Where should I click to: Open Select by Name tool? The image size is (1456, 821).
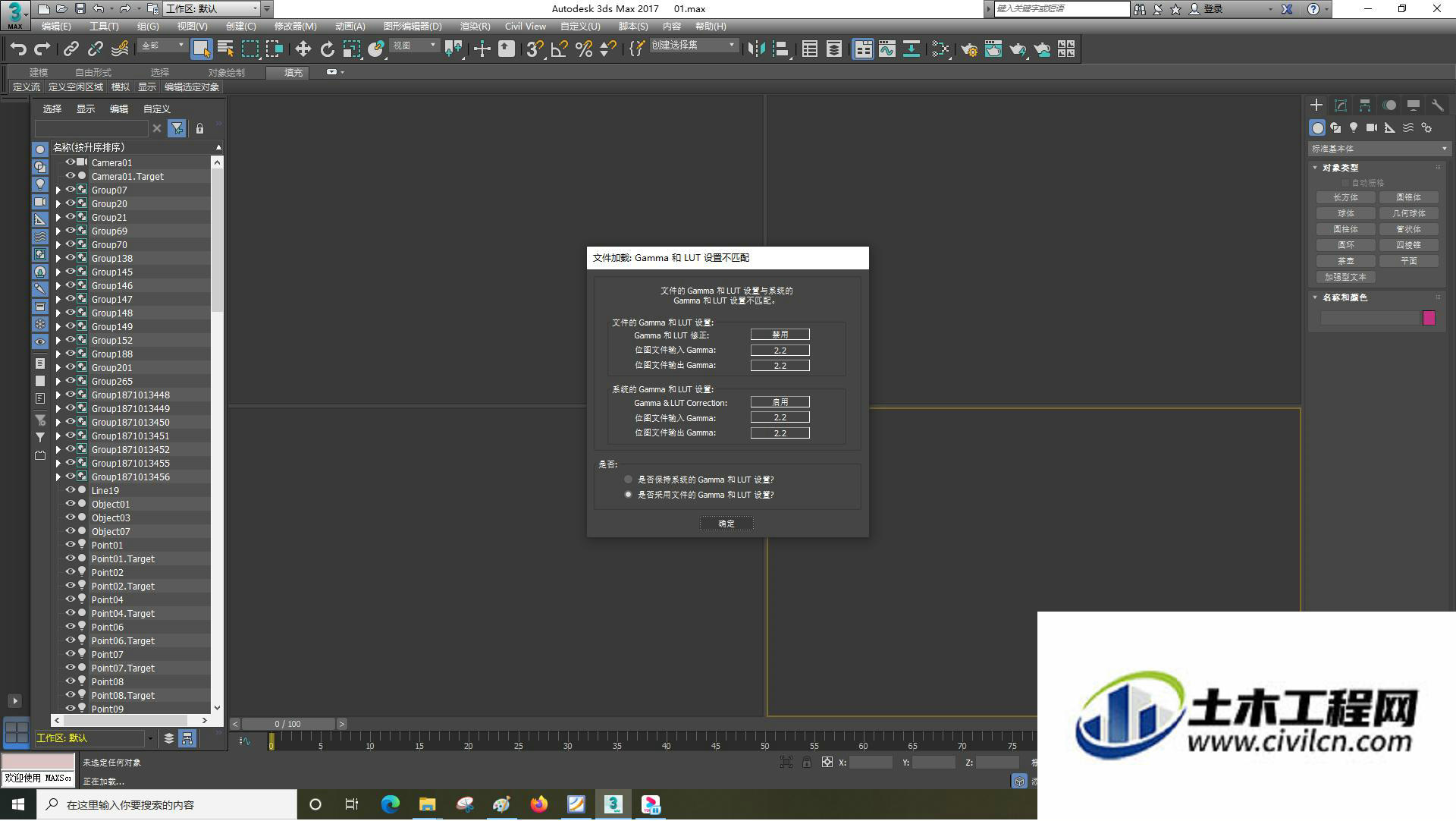click(225, 49)
